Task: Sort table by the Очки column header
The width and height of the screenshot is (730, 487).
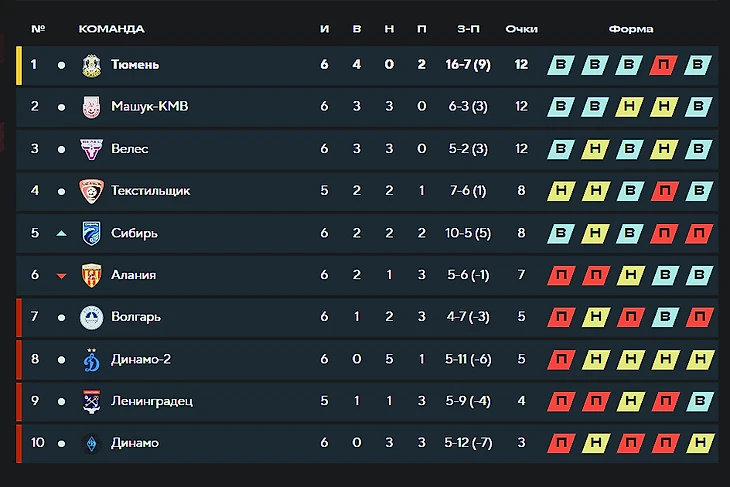Action: (x=521, y=29)
